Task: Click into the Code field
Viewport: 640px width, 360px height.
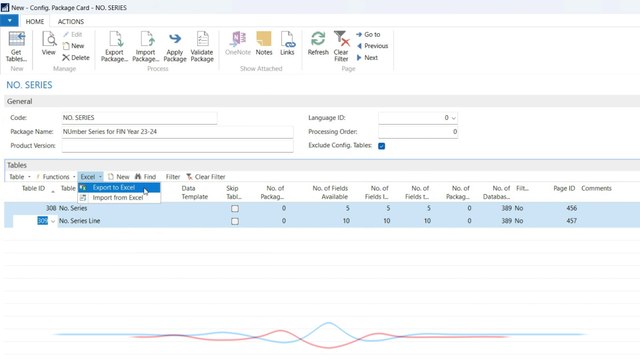Action: pyautogui.click(x=139, y=118)
